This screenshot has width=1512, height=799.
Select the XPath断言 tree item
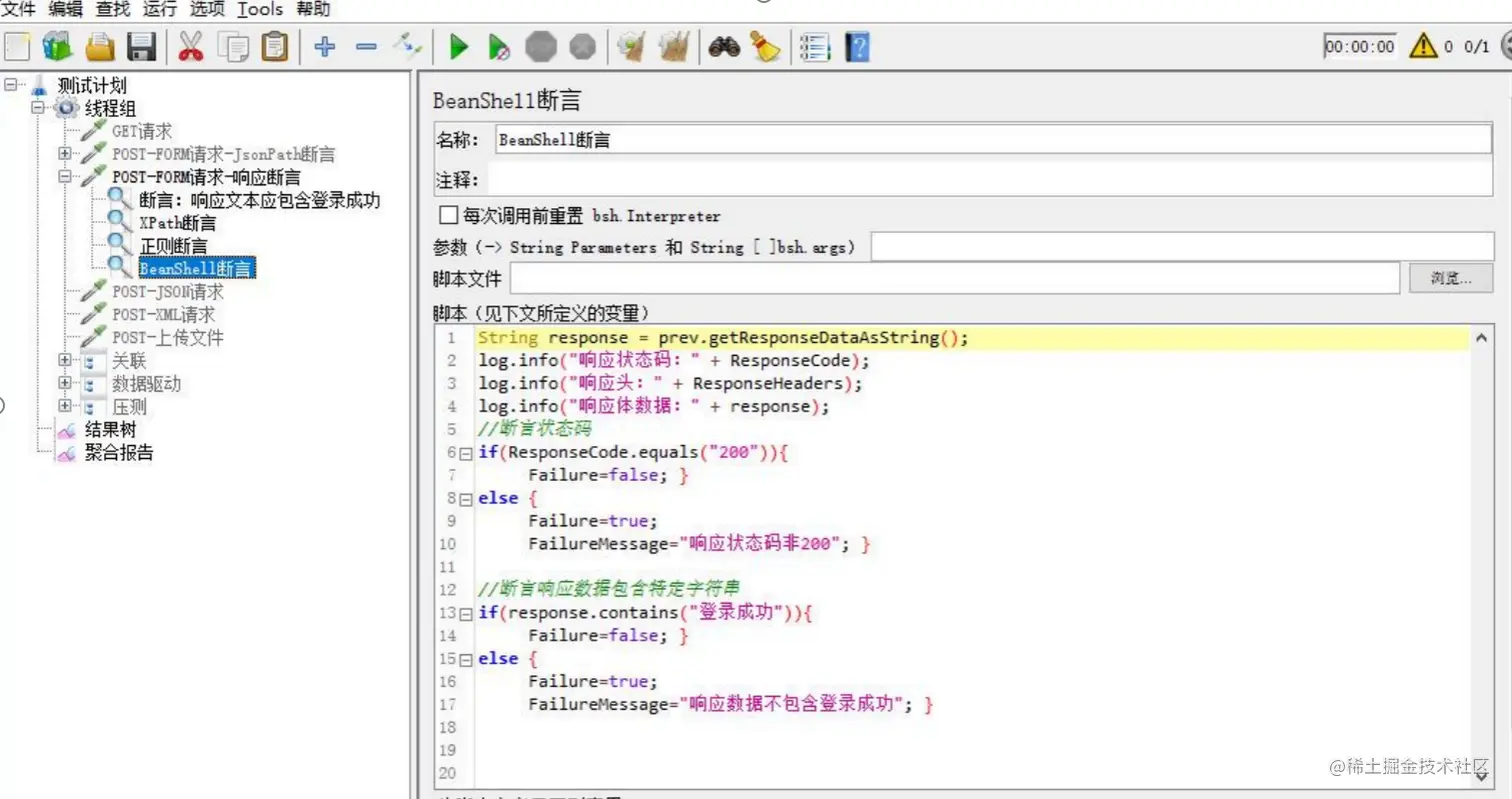[178, 223]
